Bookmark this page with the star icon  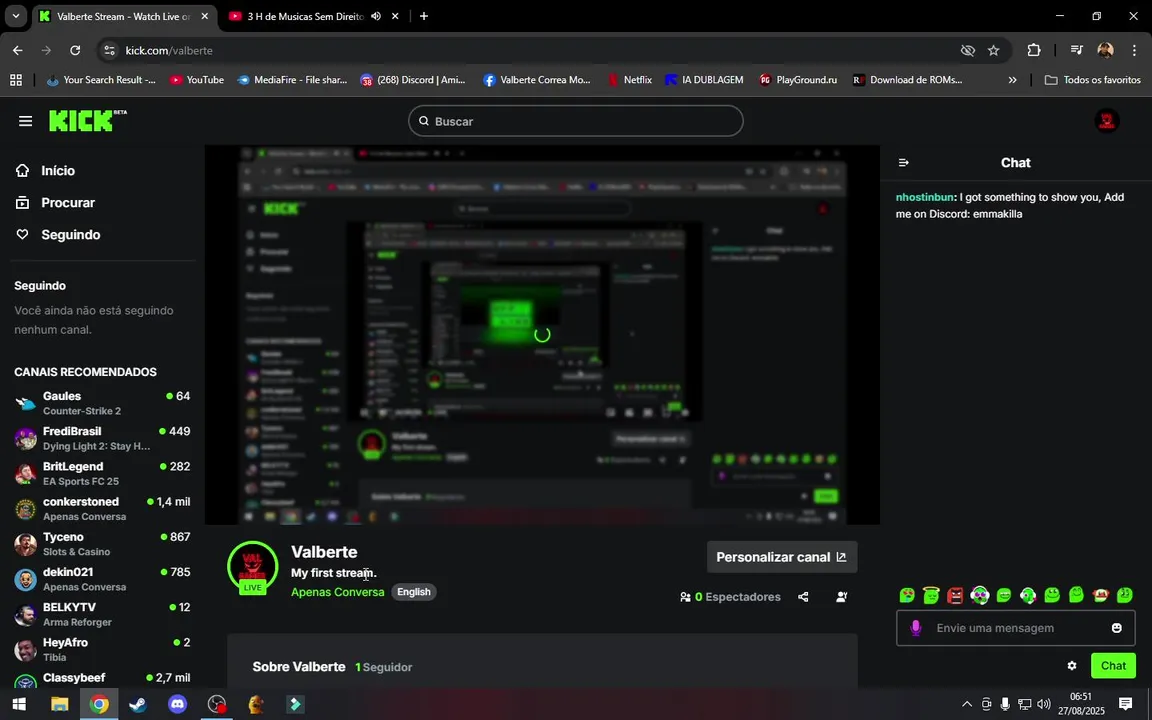(993, 50)
